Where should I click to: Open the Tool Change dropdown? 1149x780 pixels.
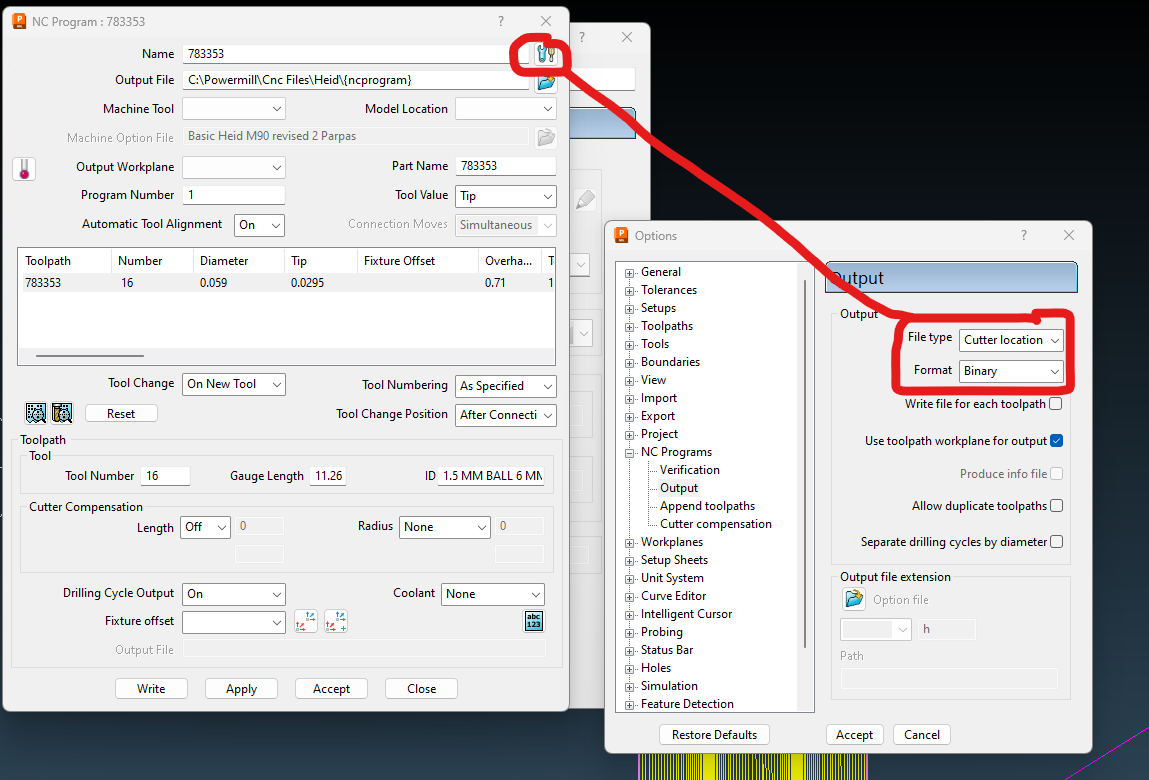click(x=233, y=384)
